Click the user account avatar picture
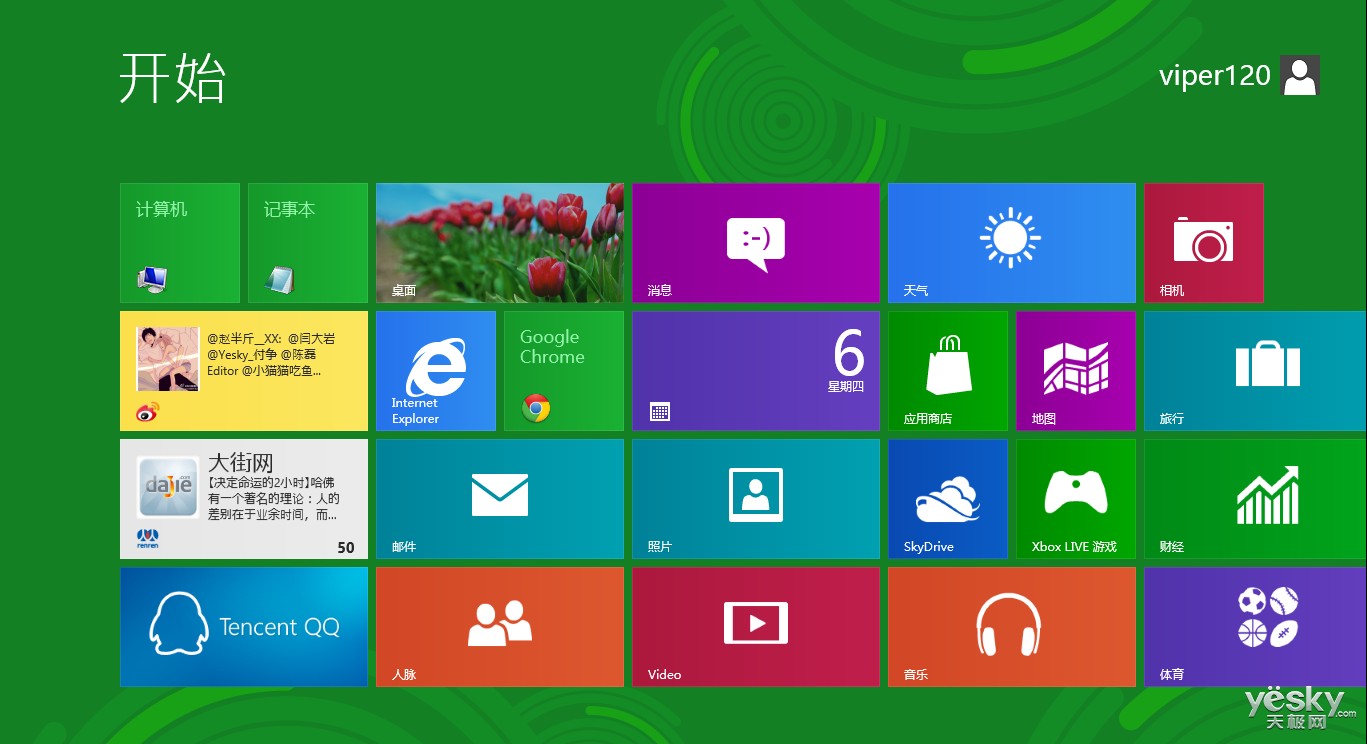1367x744 pixels. [x=1300, y=75]
